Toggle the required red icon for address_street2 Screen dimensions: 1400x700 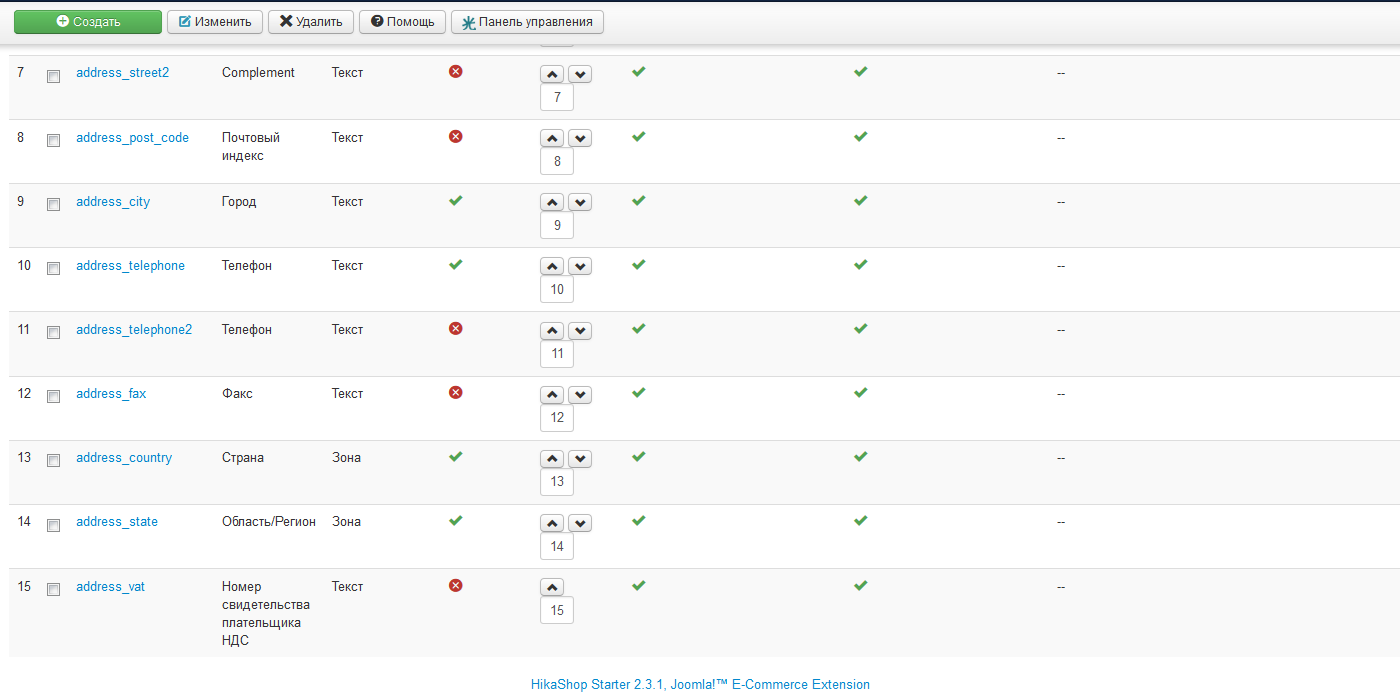point(456,72)
